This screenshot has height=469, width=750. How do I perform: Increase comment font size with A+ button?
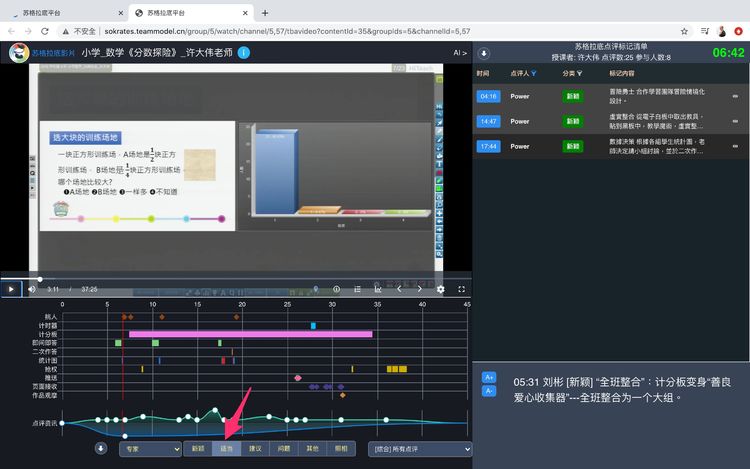point(489,377)
